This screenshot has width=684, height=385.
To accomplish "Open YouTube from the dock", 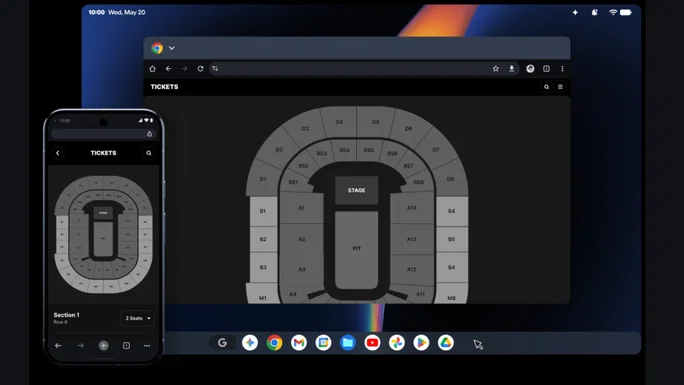I will pos(372,343).
